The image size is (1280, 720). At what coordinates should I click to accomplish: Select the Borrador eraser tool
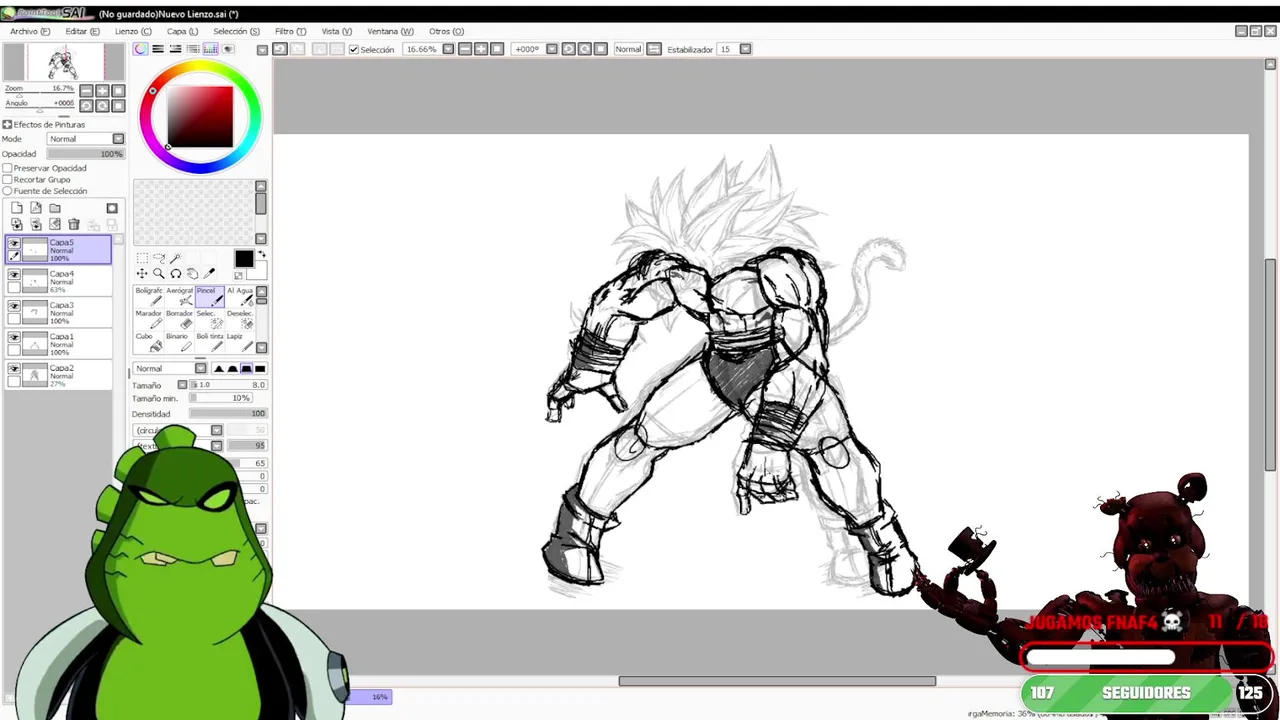pos(179,319)
